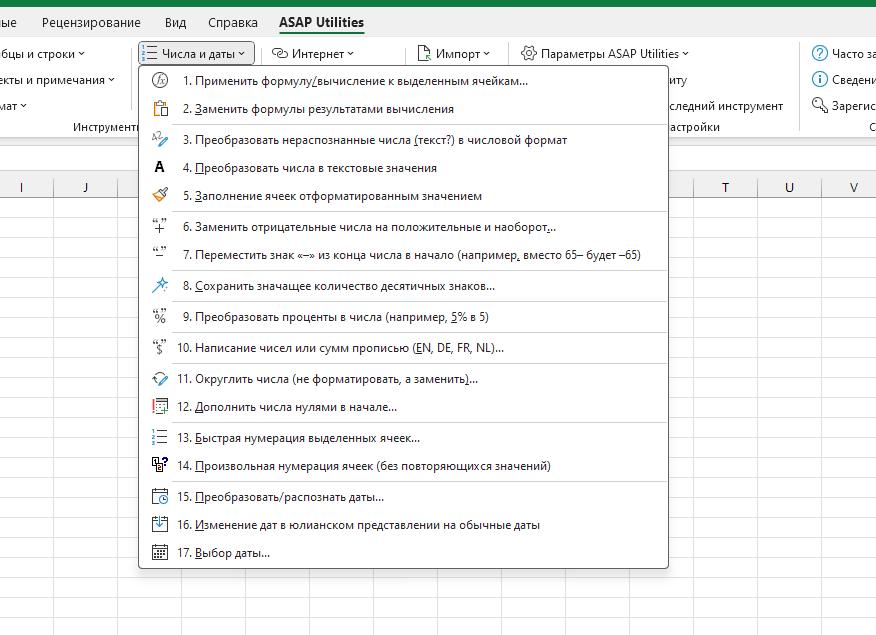Open the Справка ribbon tab
The width and height of the screenshot is (876, 635).
(x=232, y=22)
